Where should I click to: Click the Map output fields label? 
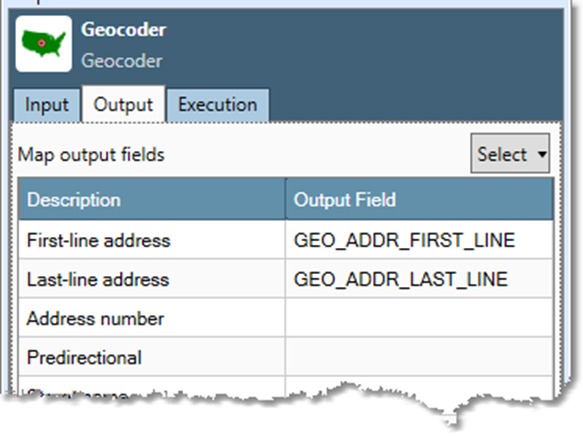91,155
